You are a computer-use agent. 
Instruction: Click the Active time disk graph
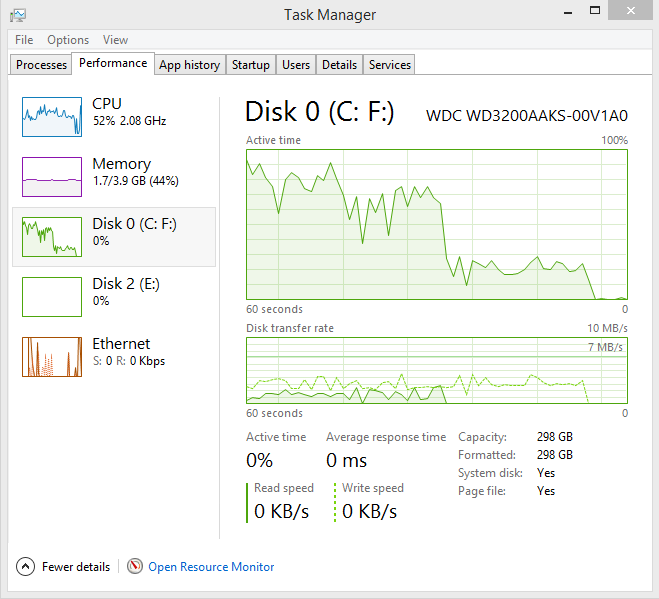[437, 224]
